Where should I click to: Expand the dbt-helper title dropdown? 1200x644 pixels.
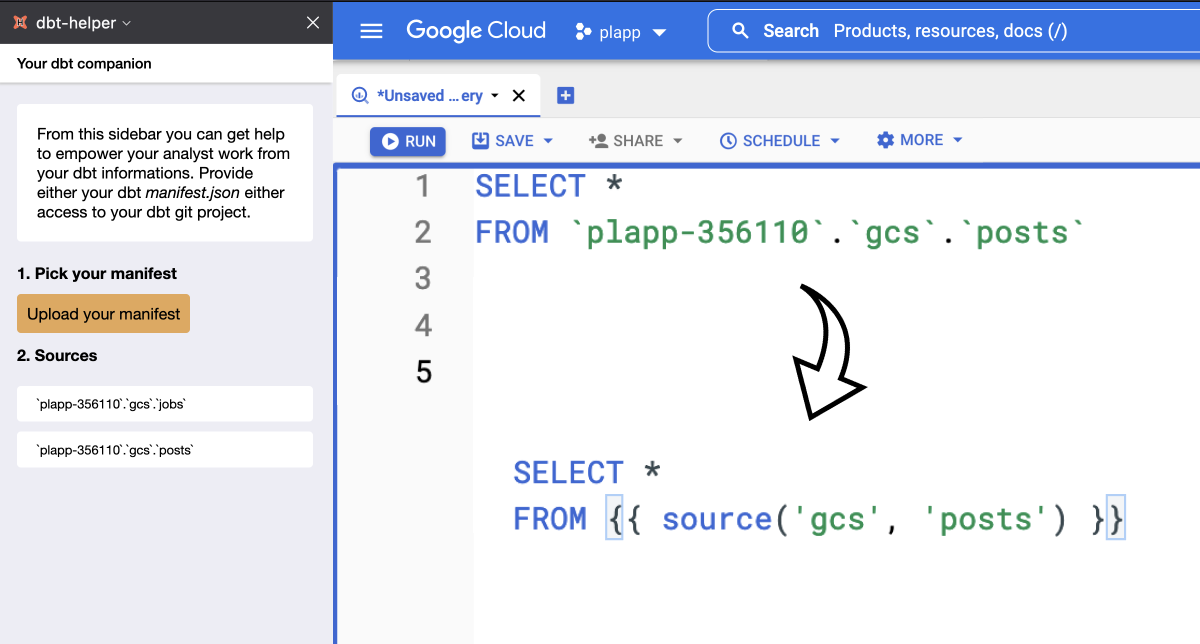(x=126, y=23)
